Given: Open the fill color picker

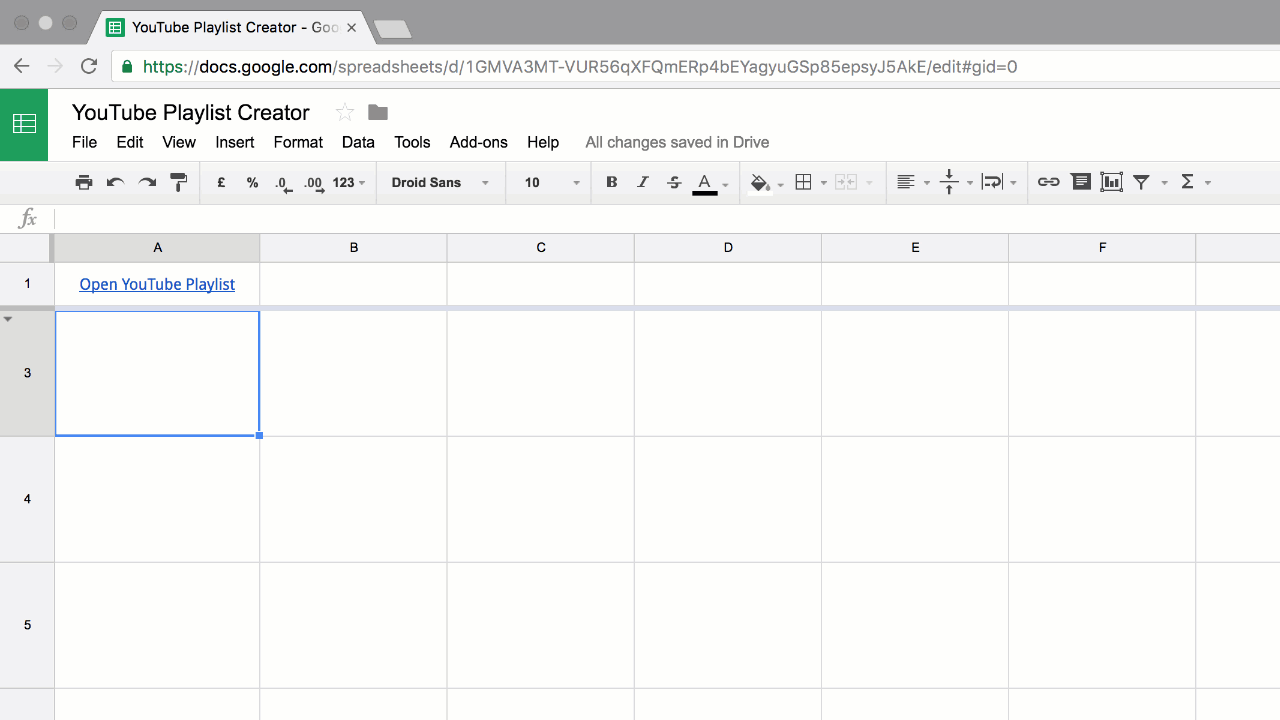Looking at the screenshot, I should 760,183.
